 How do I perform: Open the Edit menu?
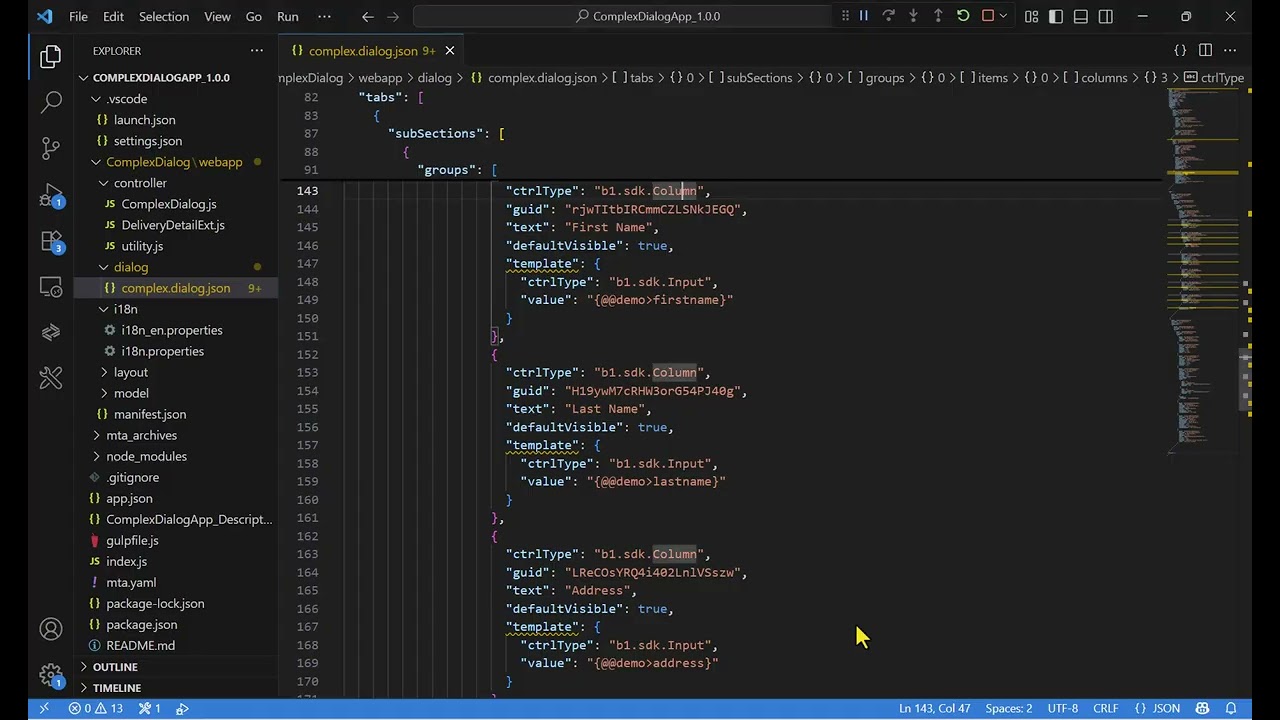coord(113,16)
